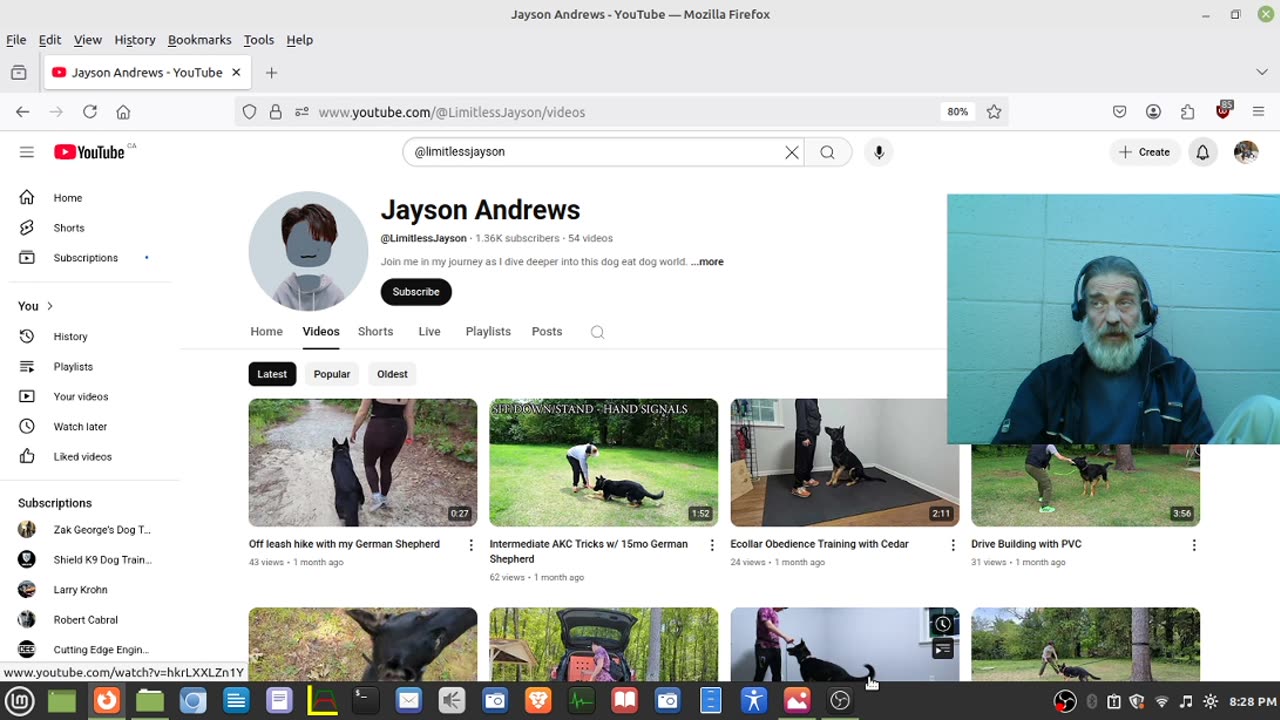Open Watch later in the sidebar
Viewport: 1280px width, 720px height.
click(80, 427)
